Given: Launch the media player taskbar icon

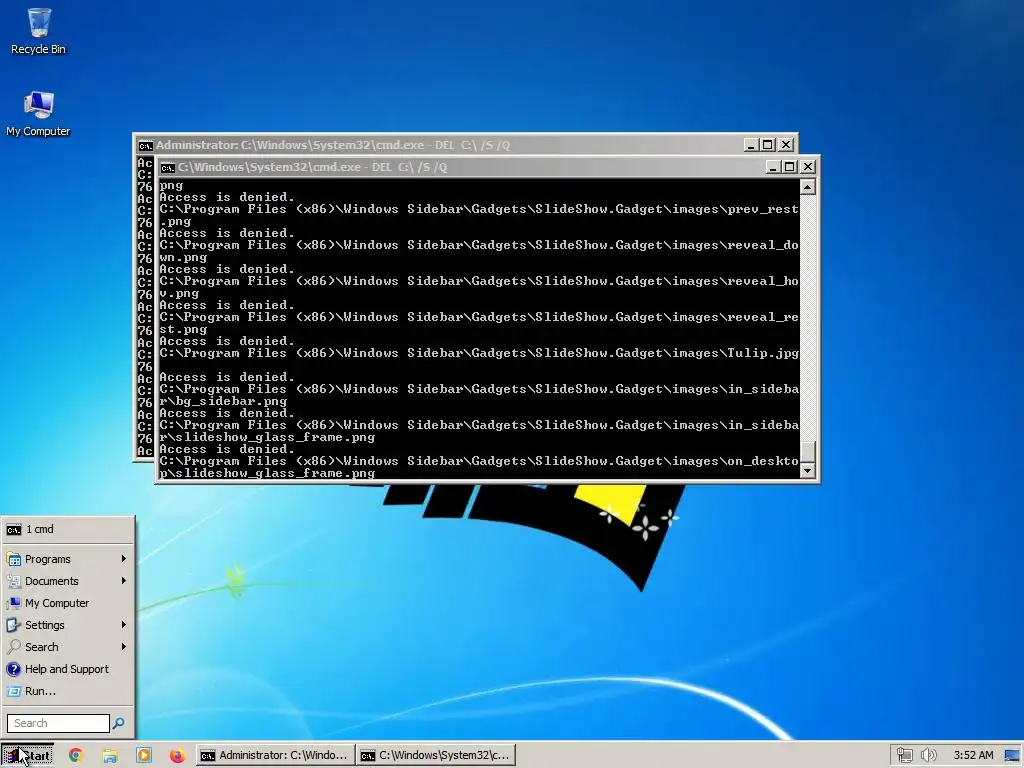Looking at the screenshot, I should [x=144, y=756].
